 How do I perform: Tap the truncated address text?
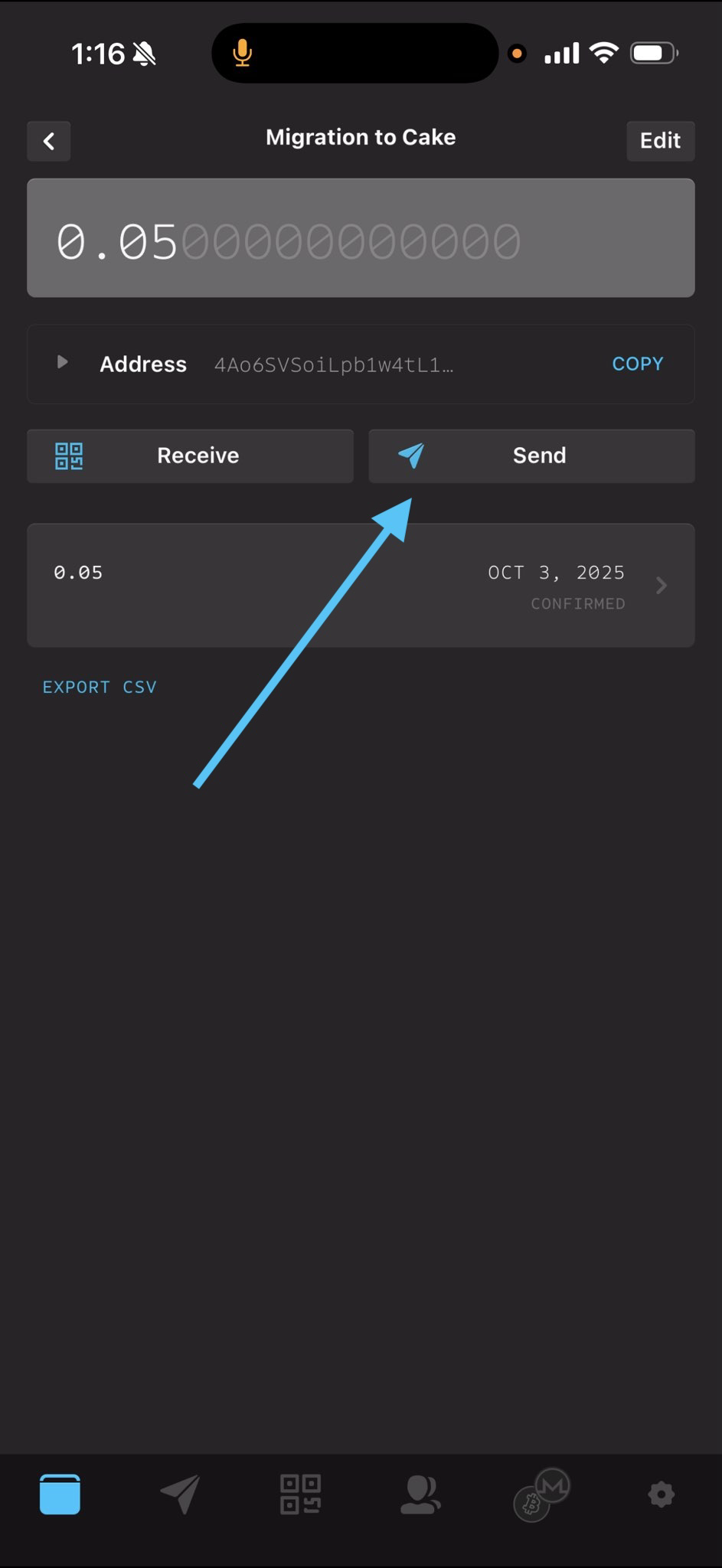(x=334, y=365)
